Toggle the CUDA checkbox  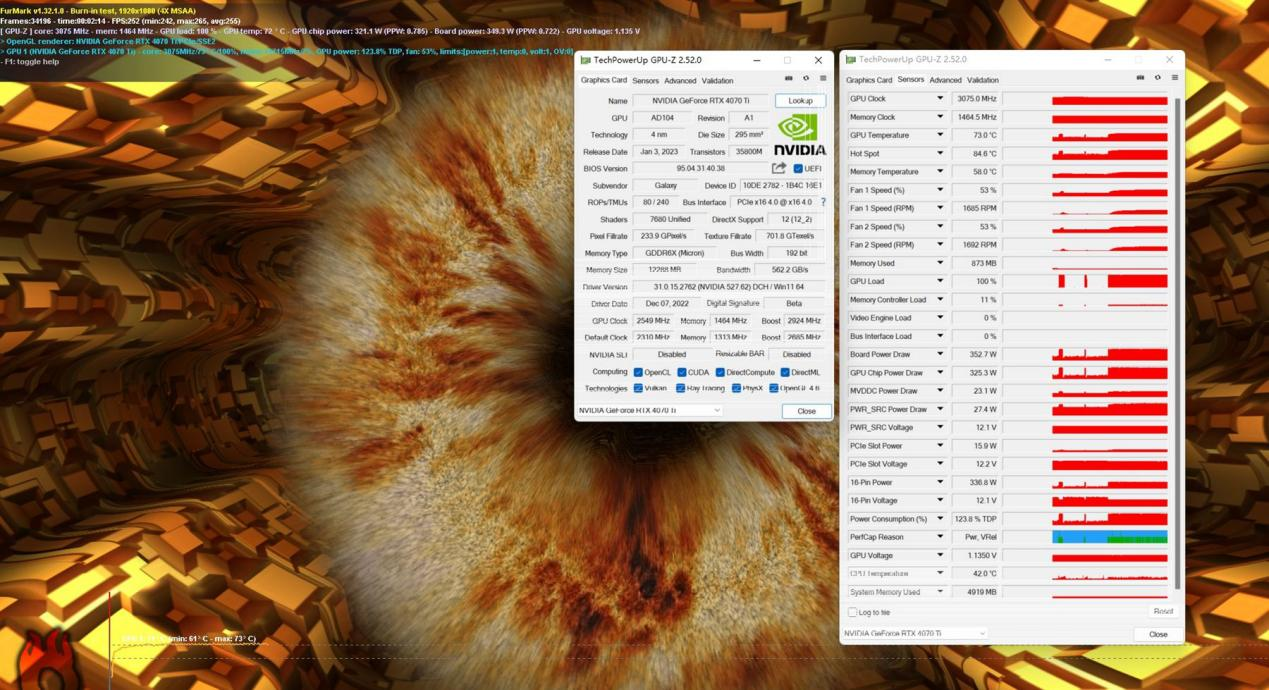[681, 372]
